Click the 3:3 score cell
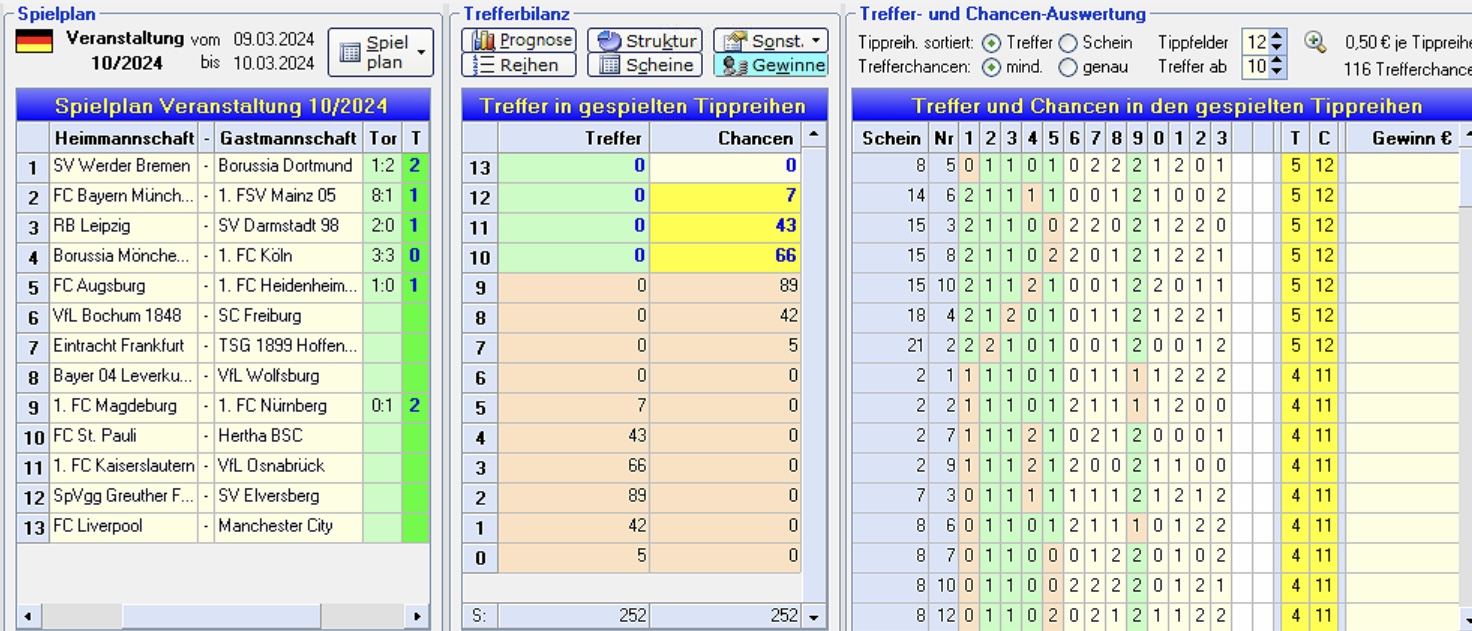This screenshot has width=1472, height=631. (382, 256)
